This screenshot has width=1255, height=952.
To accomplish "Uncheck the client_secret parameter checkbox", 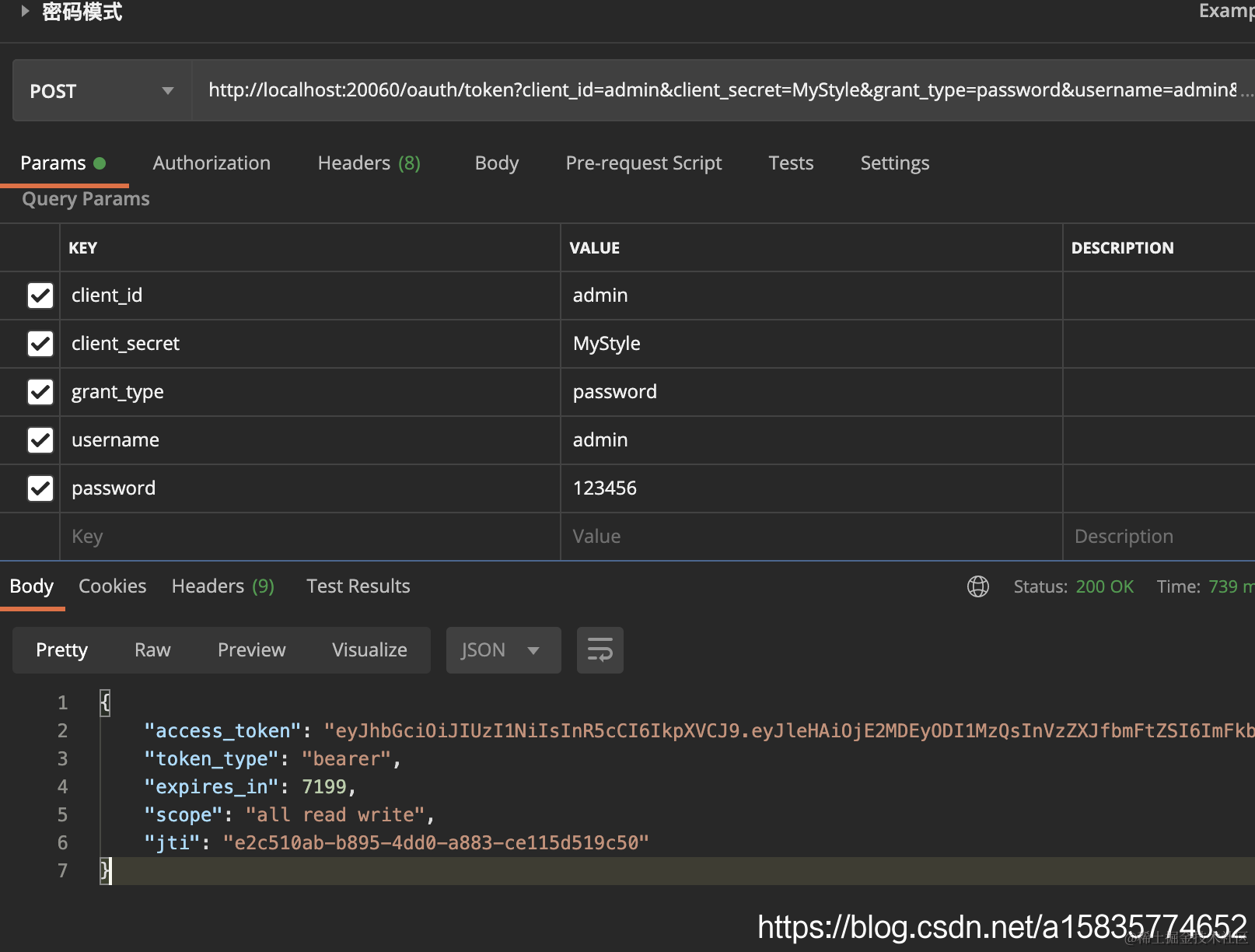I will 40,344.
